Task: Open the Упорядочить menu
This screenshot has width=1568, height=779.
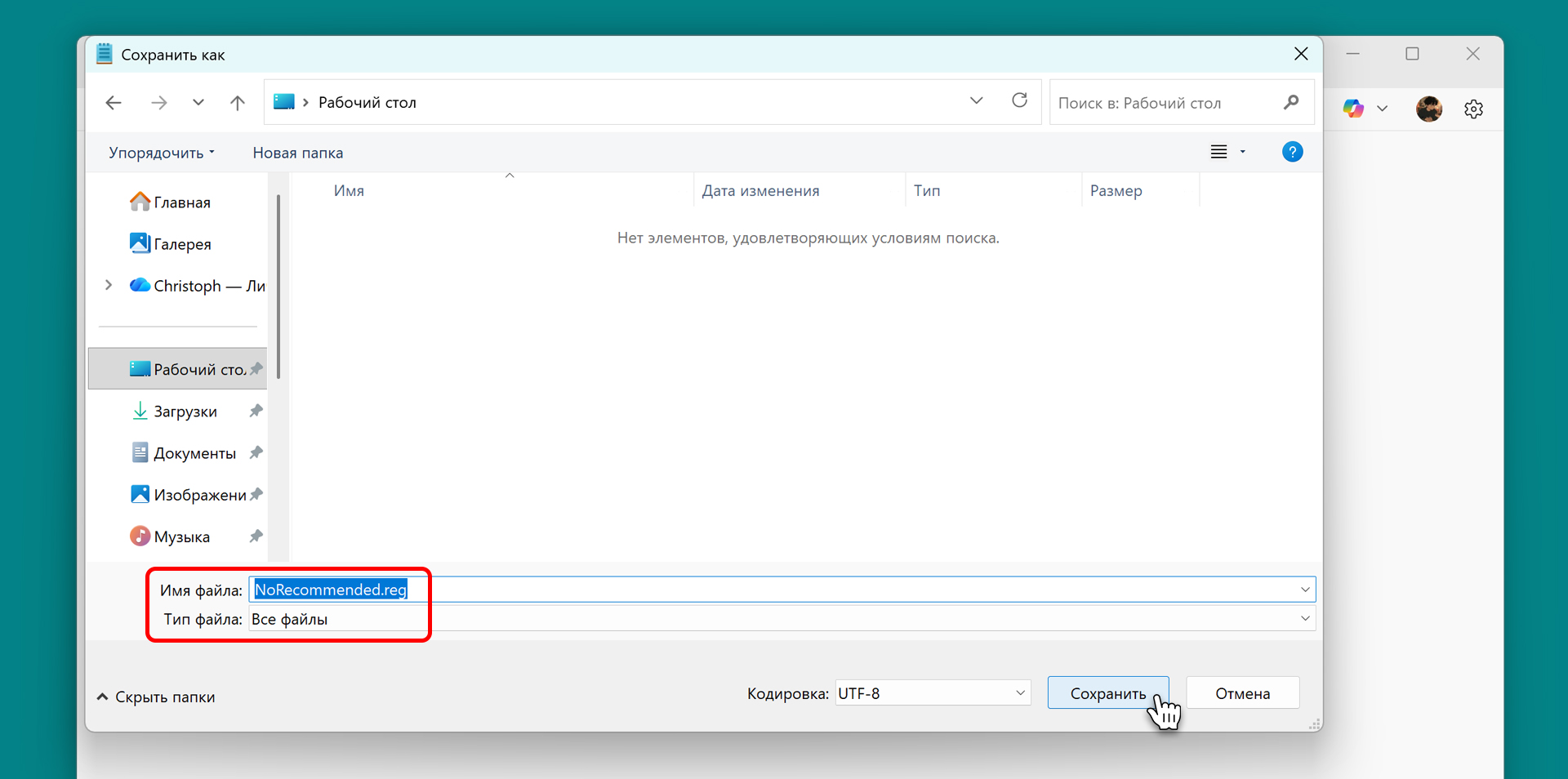Action: click(162, 153)
